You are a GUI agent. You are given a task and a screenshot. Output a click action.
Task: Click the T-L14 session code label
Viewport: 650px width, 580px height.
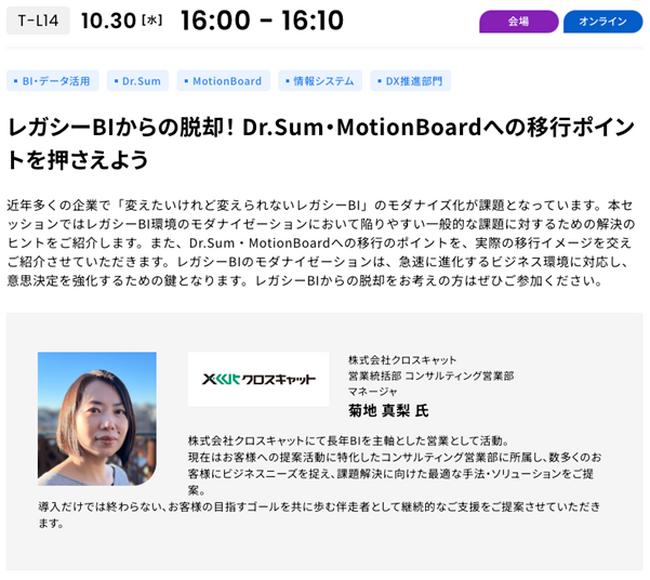pos(38,21)
